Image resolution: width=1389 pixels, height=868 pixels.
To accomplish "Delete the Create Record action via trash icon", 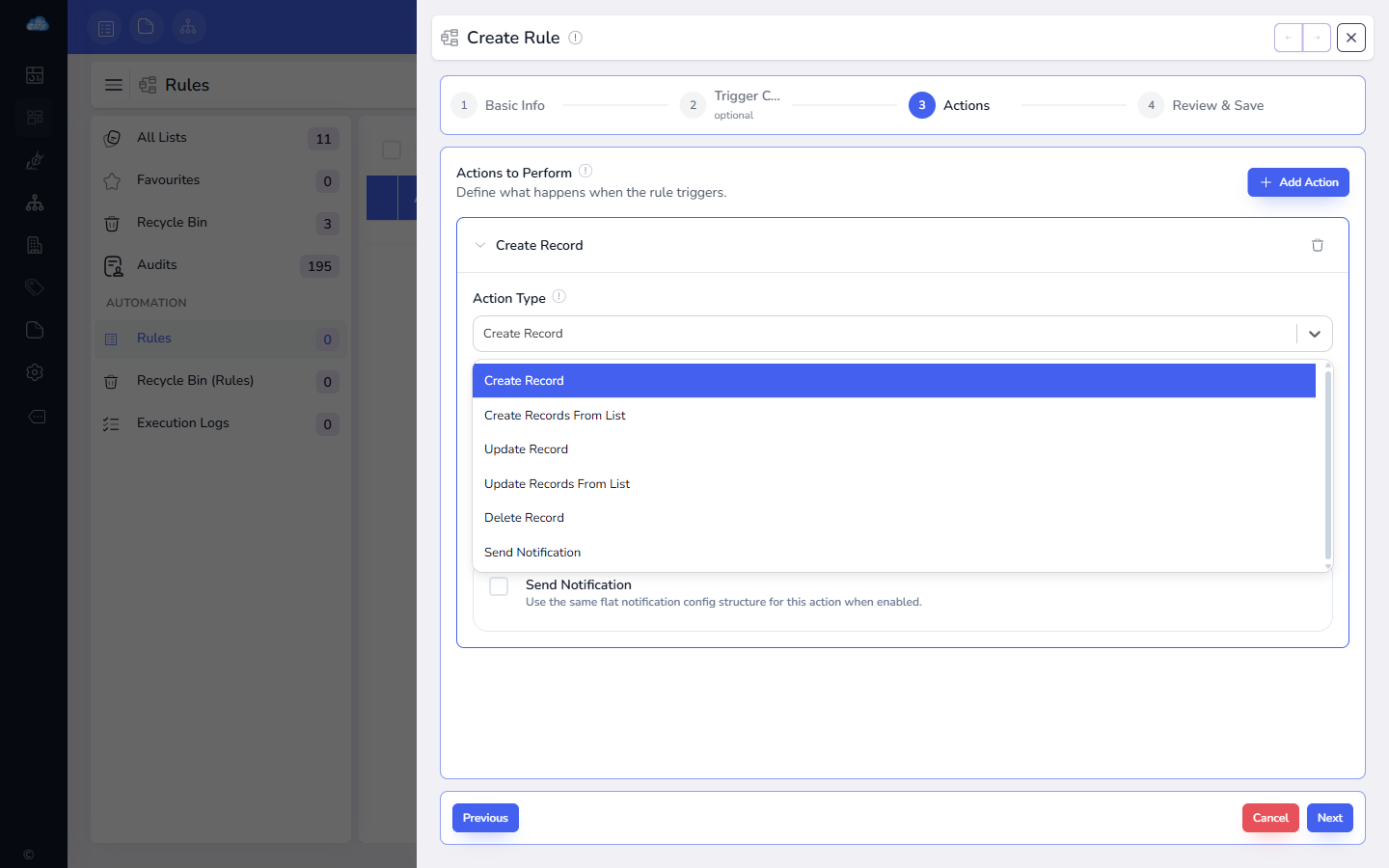I will click(1318, 245).
